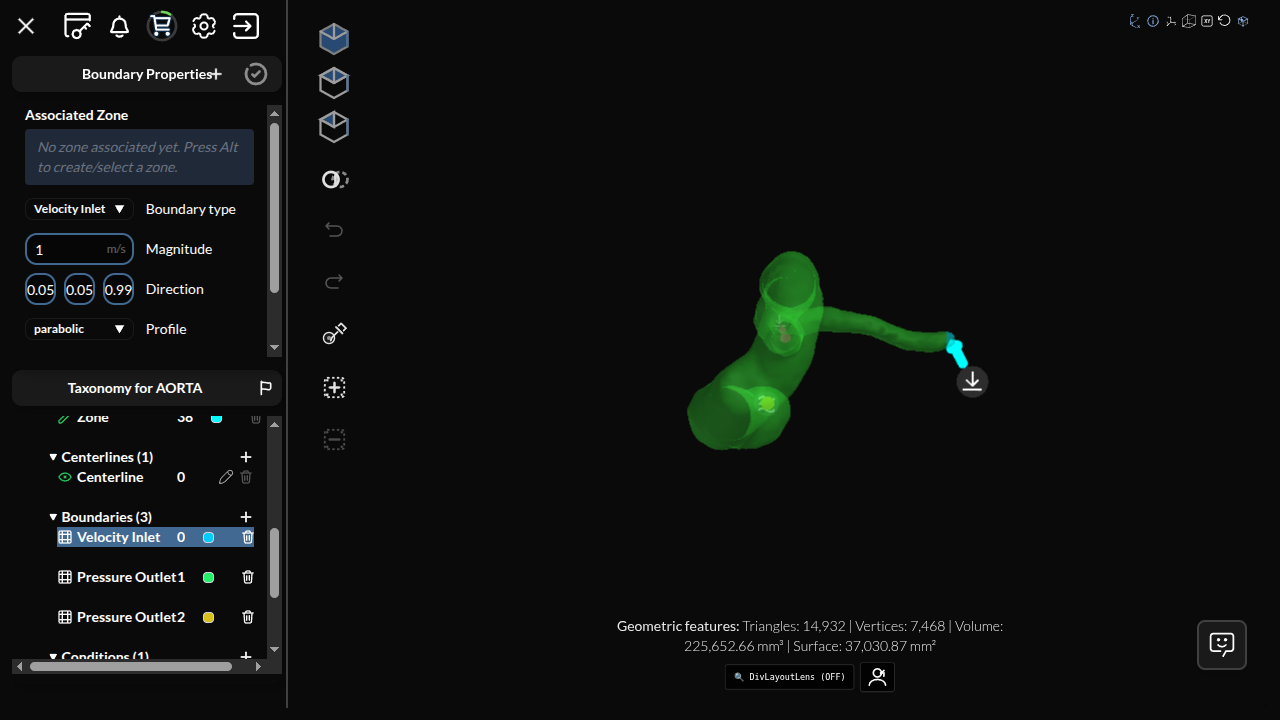The image size is (1280, 720).
Task: Delete the Pressure Outlet1 boundary
Action: coord(248,577)
